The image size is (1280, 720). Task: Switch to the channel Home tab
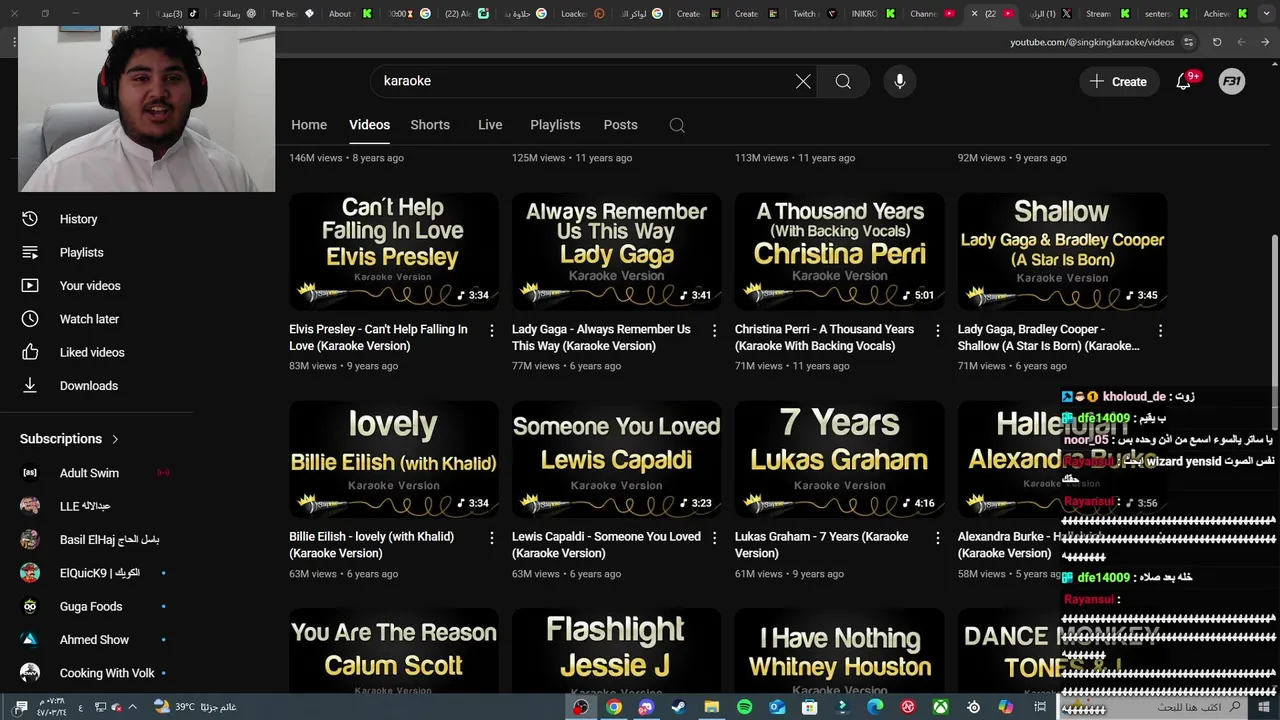309,125
